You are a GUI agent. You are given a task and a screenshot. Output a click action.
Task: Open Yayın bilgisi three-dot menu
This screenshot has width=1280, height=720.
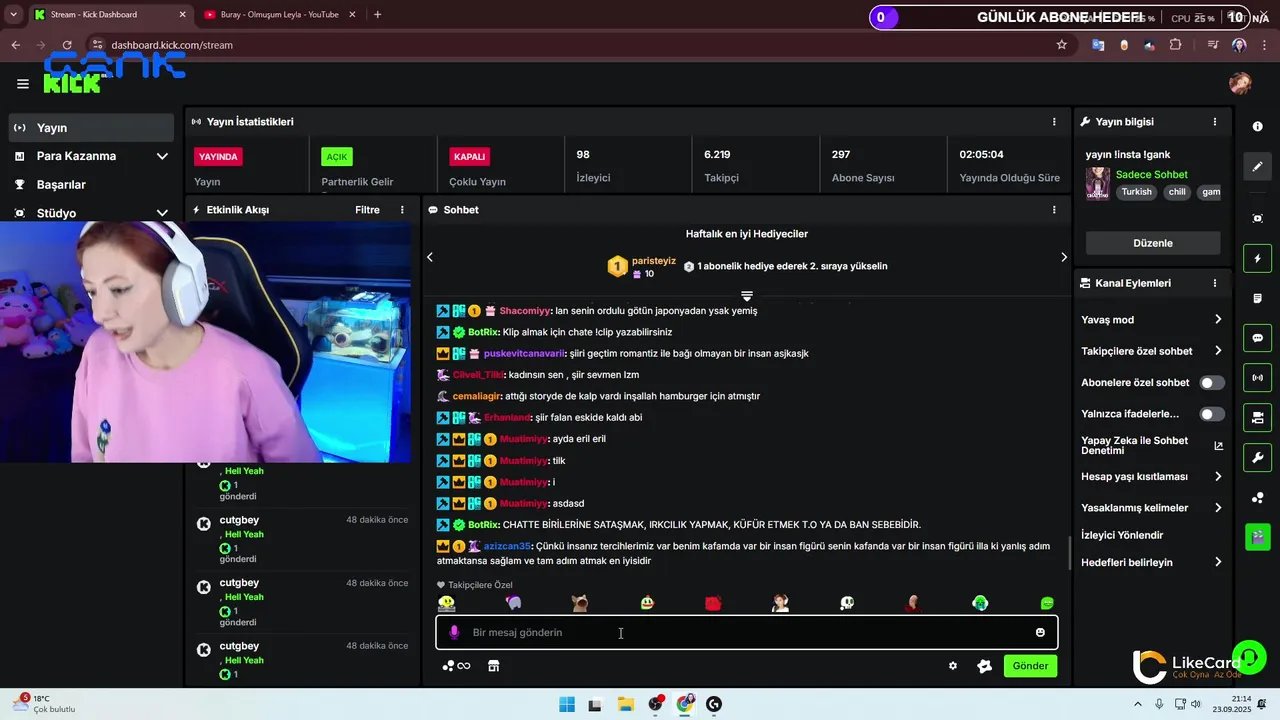click(x=1215, y=122)
